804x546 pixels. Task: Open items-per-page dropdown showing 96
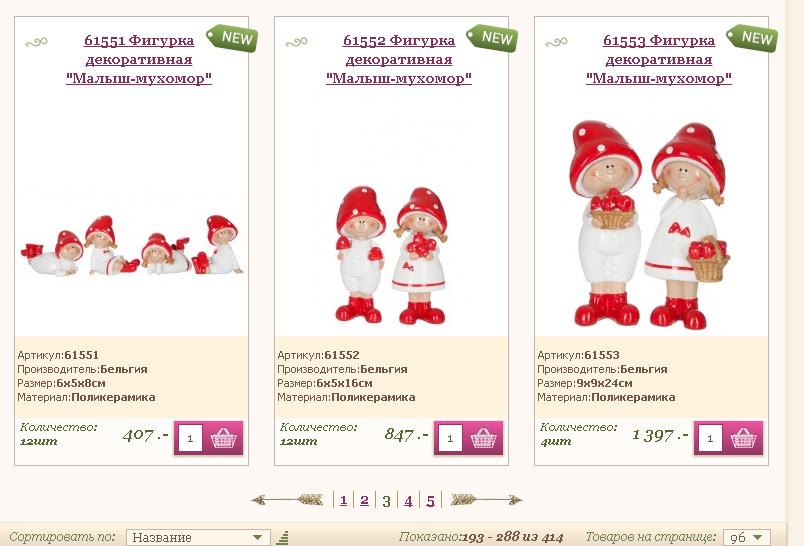click(747, 537)
